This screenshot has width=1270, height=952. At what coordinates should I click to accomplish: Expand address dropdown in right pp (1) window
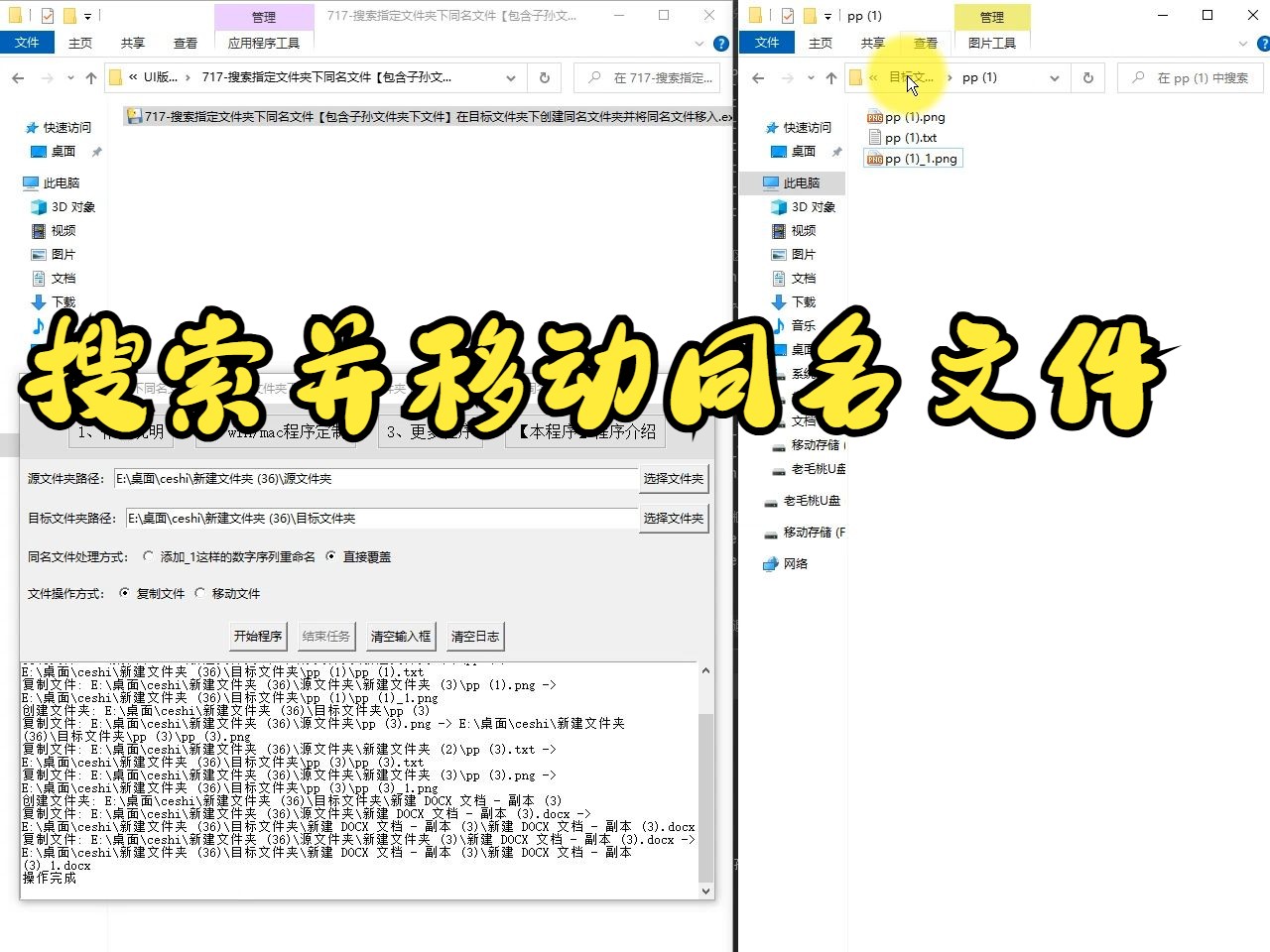(x=1055, y=77)
